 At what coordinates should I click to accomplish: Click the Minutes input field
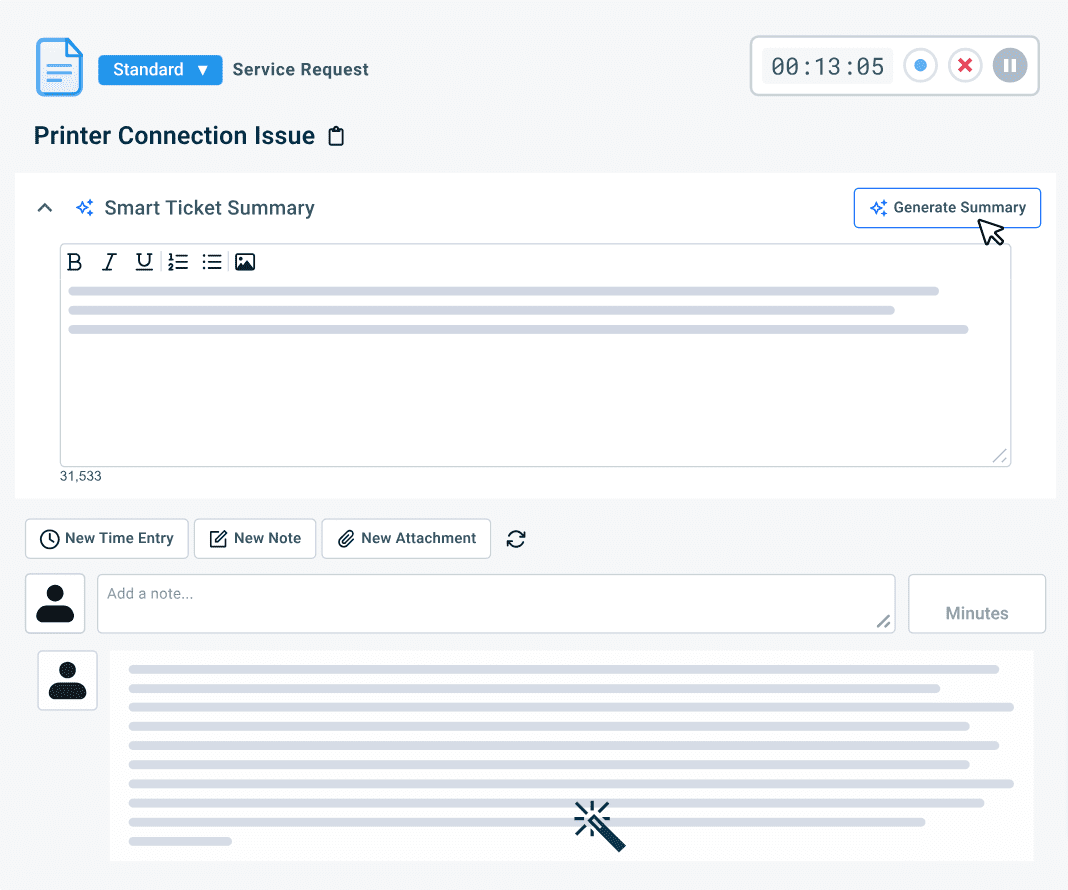click(x=977, y=603)
